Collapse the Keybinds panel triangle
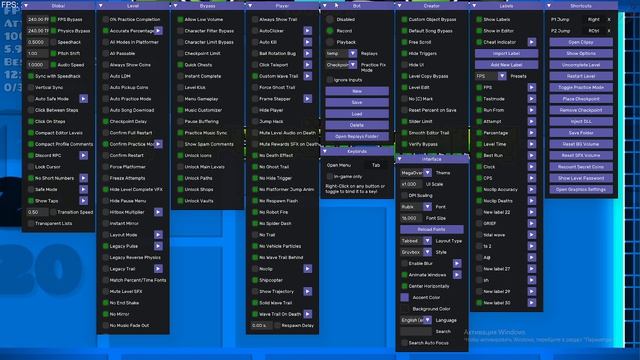Screen dimensions: 640x360 [x=325, y=151]
